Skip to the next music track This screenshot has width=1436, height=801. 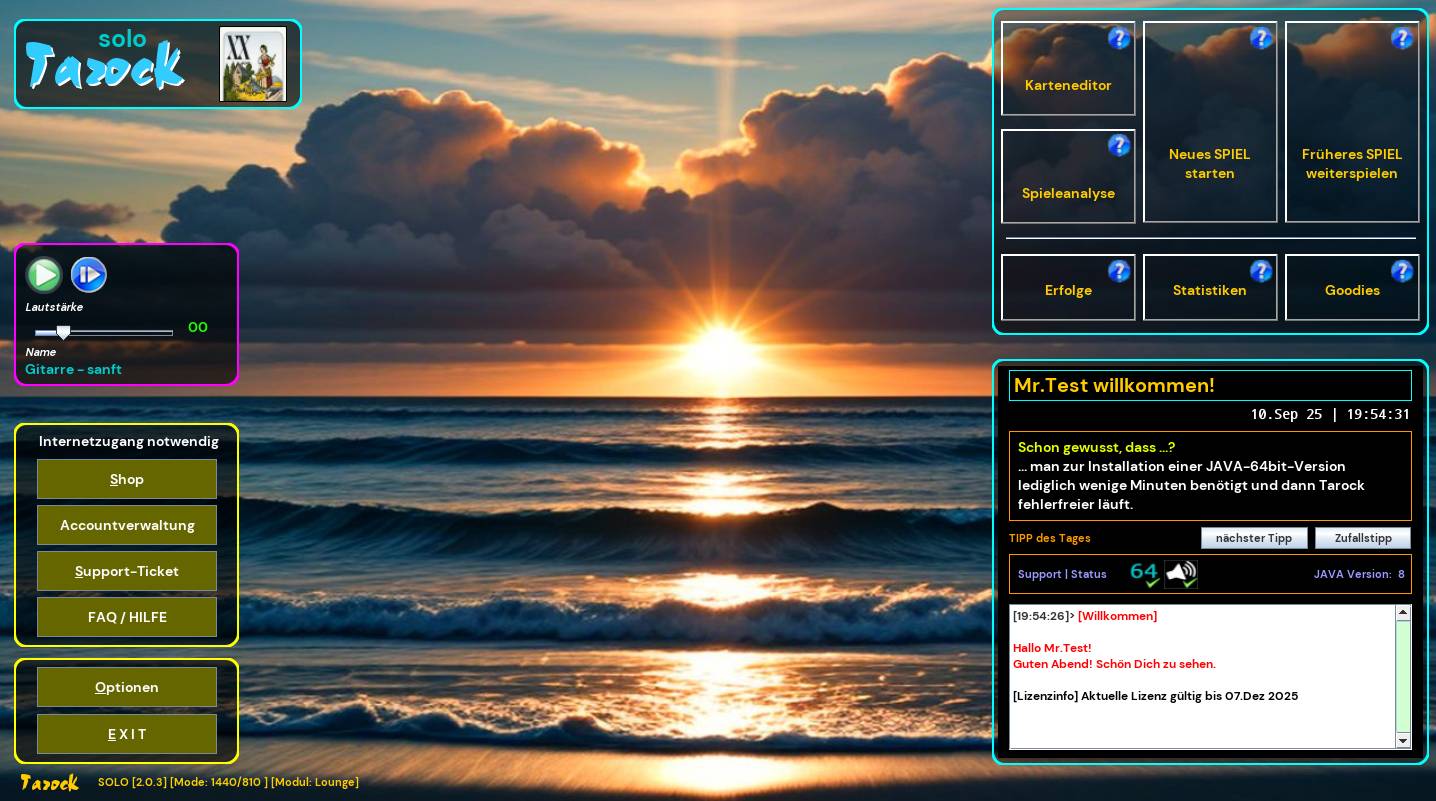[x=89, y=275]
